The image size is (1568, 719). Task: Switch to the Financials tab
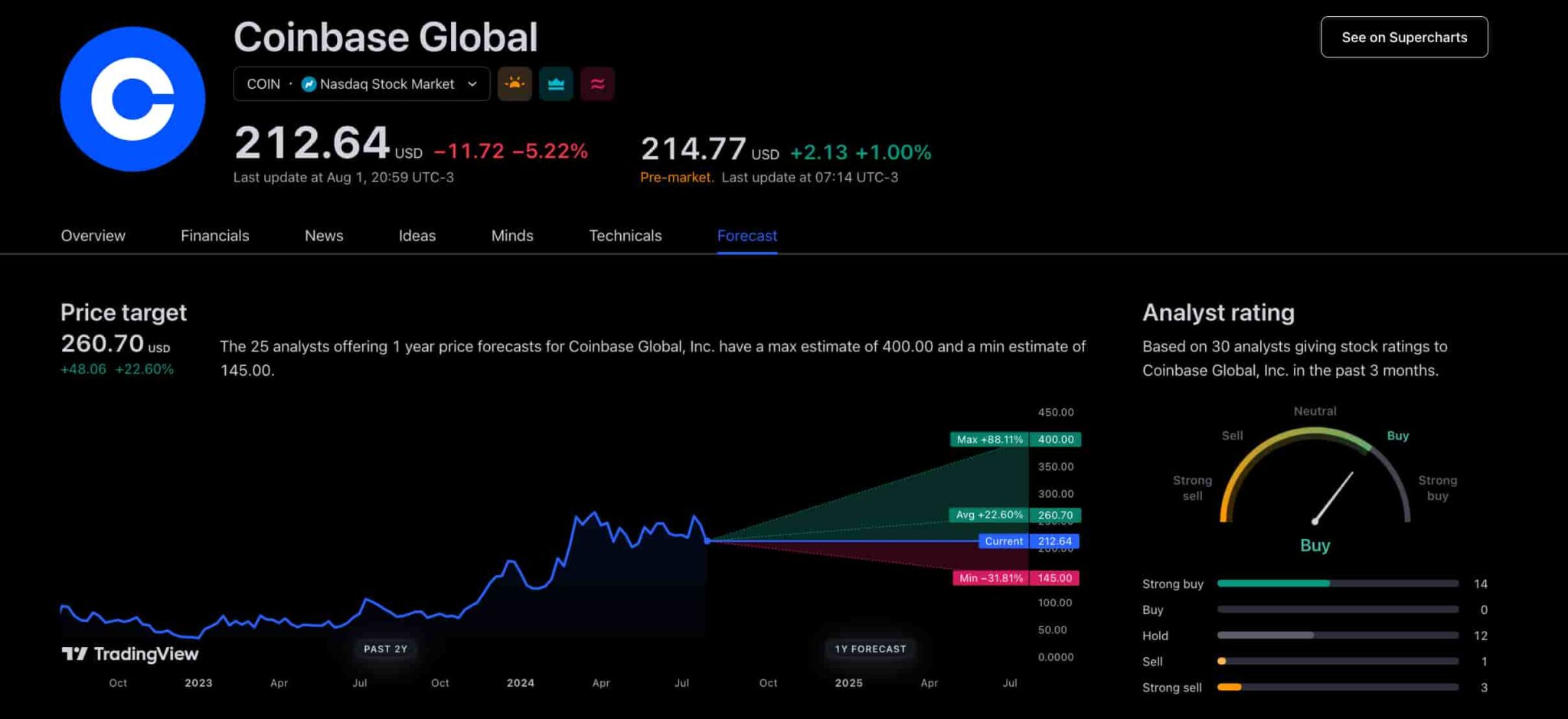pyautogui.click(x=214, y=236)
